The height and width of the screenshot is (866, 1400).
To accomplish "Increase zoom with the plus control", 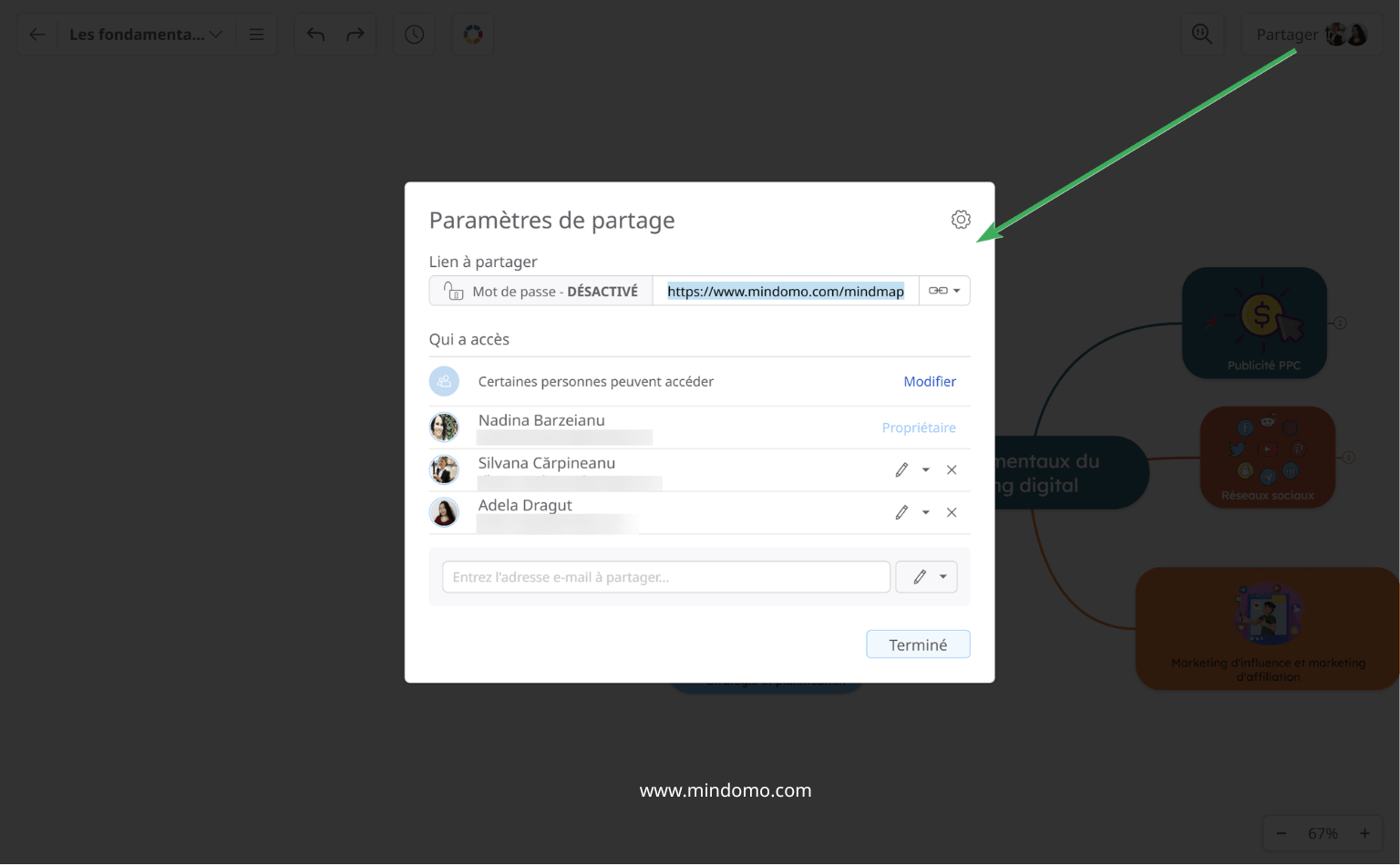I will point(1364,832).
